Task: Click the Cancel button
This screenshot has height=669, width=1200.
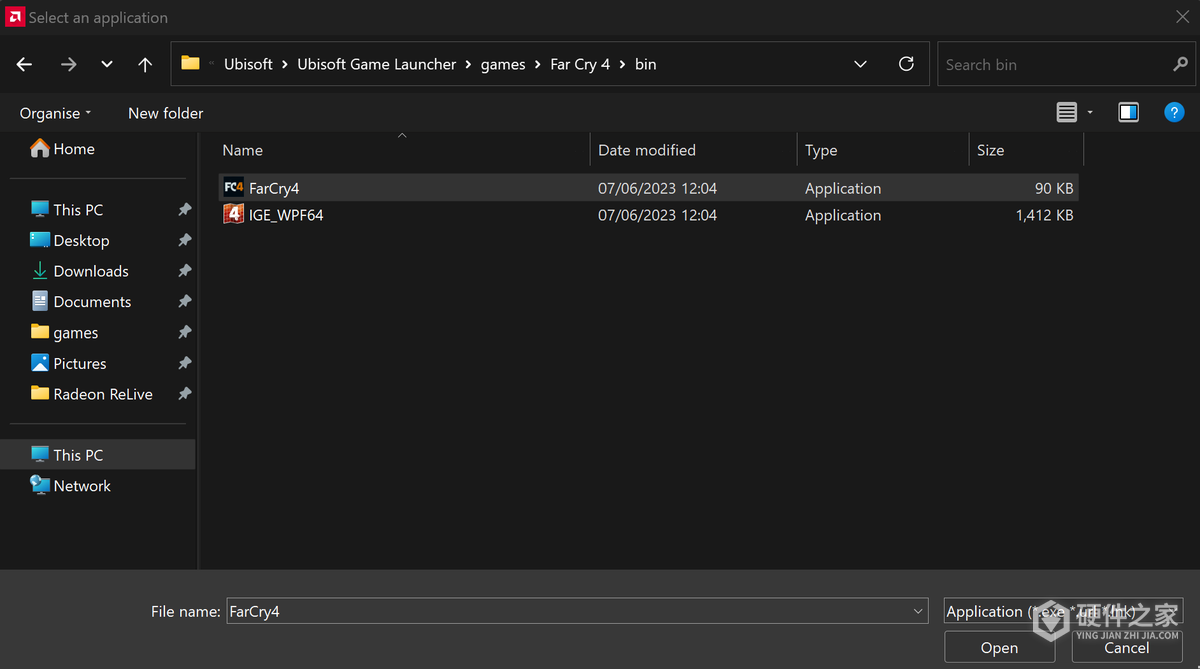Action: (x=1127, y=648)
